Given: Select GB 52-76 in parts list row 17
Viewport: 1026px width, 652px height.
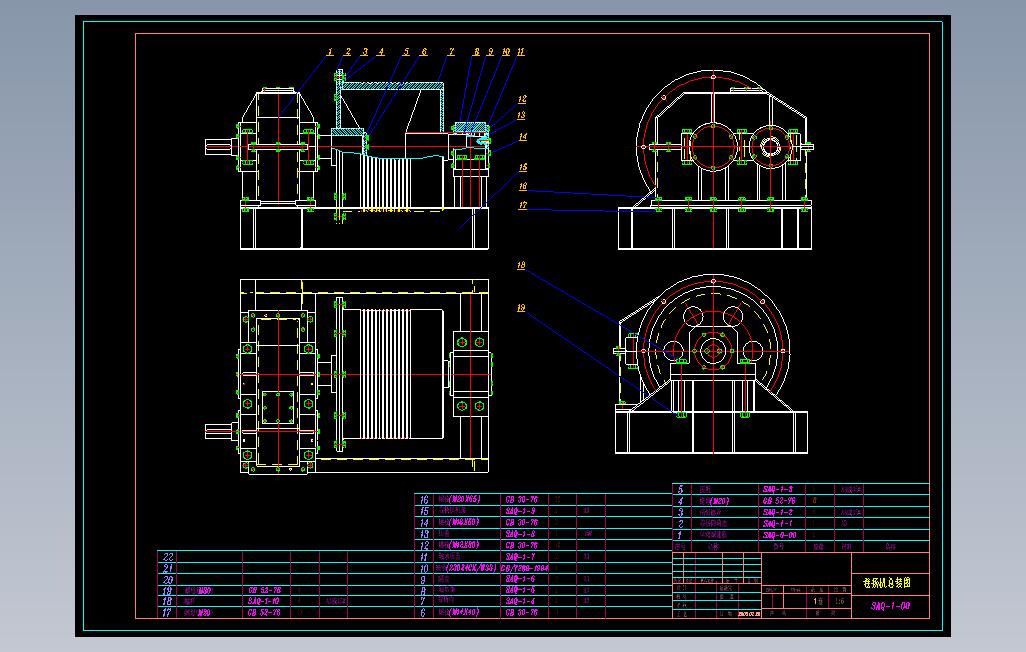Looking at the screenshot, I should (x=264, y=613).
